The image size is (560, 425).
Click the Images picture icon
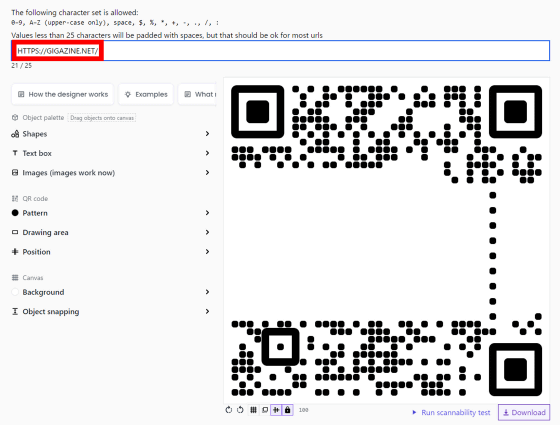(15, 172)
